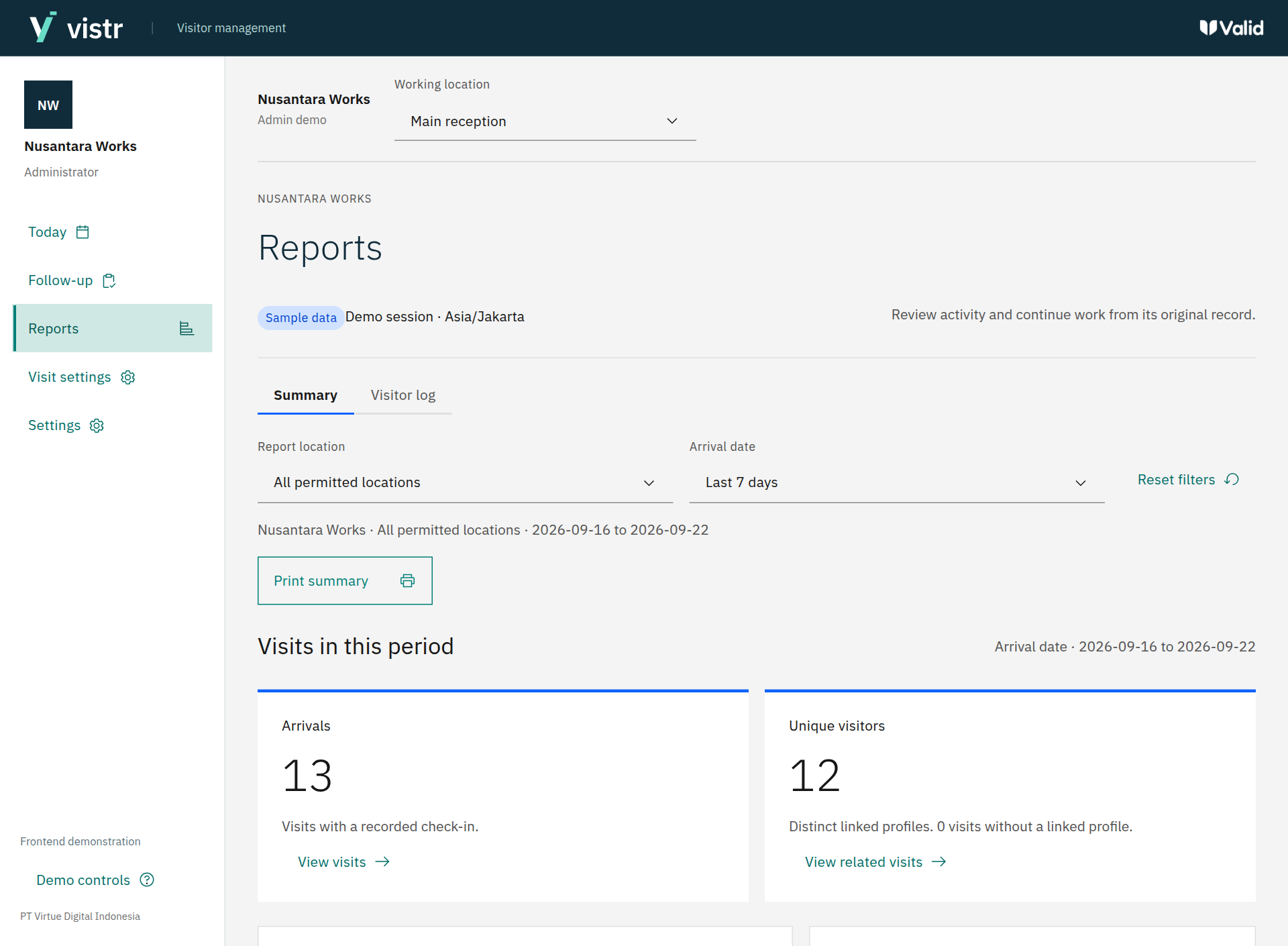This screenshot has width=1288, height=946.
Task: Click the help icon beside Demo controls
Action: pos(147,880)
